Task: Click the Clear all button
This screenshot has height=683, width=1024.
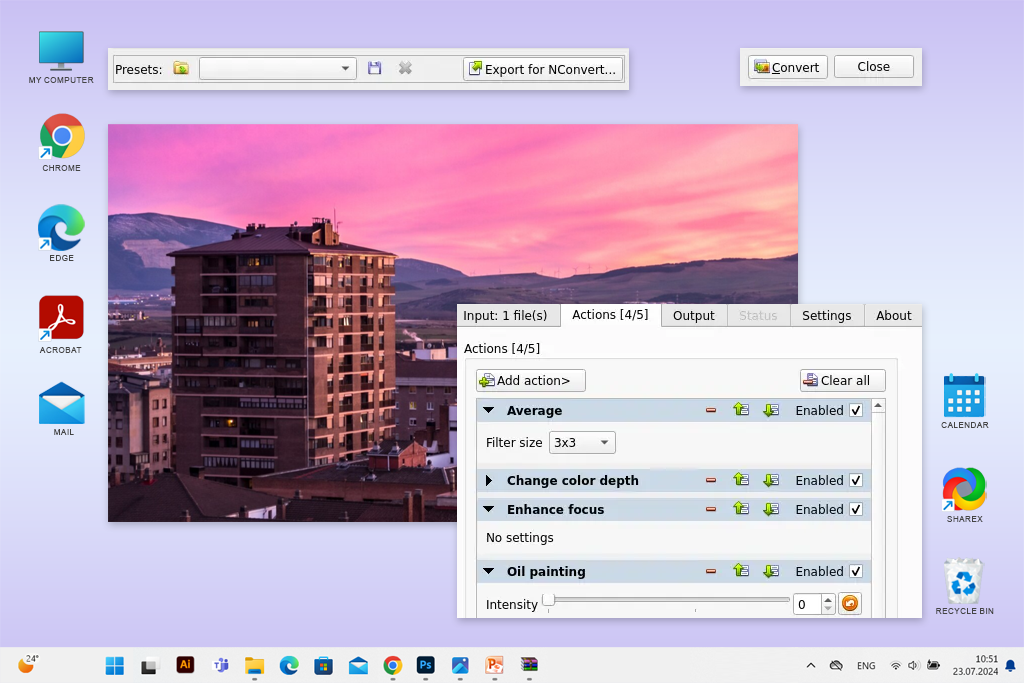Action: (842, 380)
